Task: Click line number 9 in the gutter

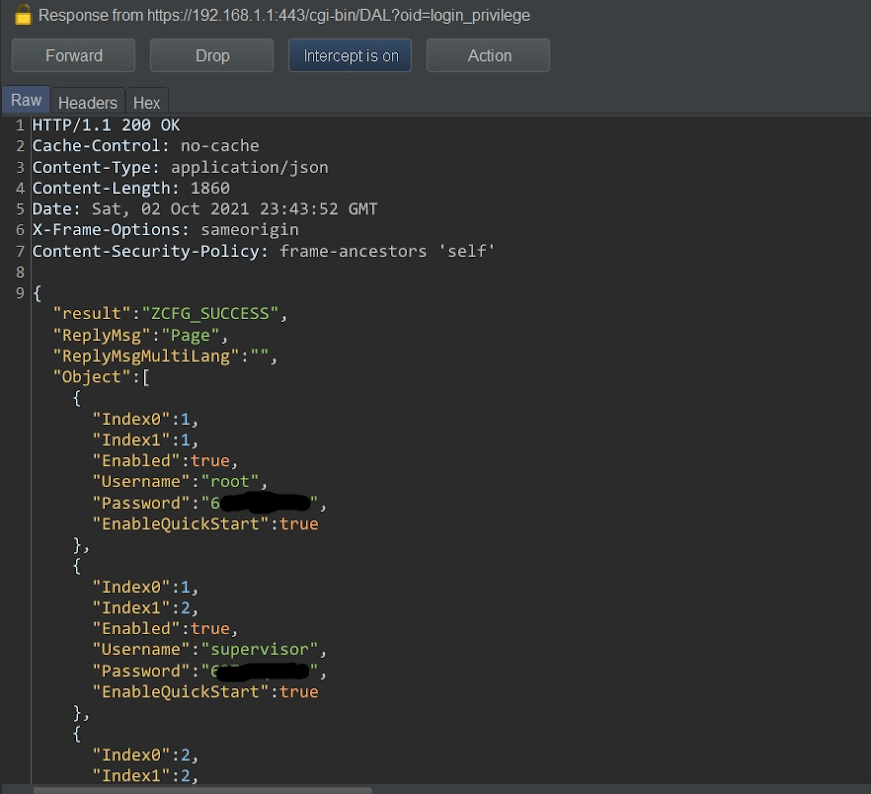Action: click(20, 293)
